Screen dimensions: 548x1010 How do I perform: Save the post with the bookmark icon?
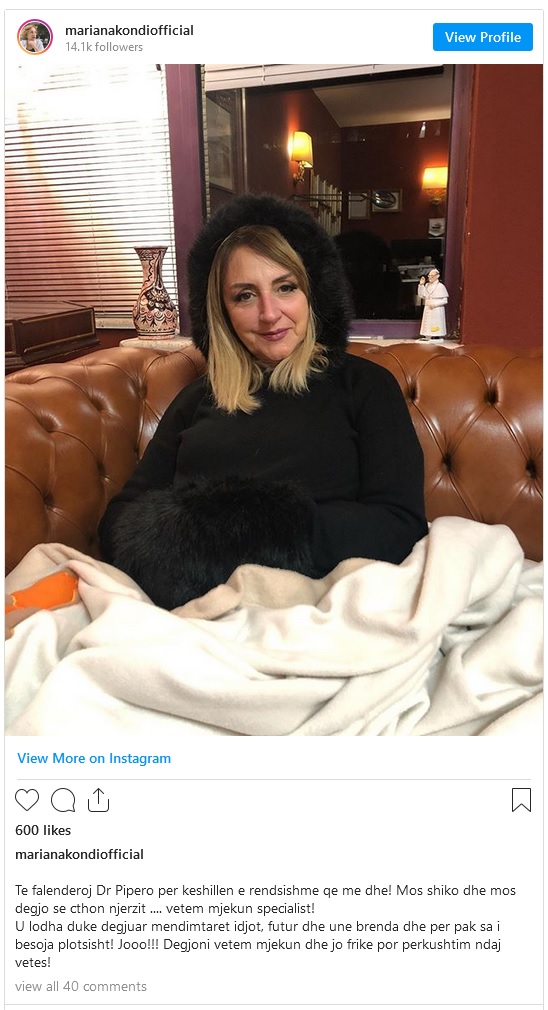[x=521, y=799]
